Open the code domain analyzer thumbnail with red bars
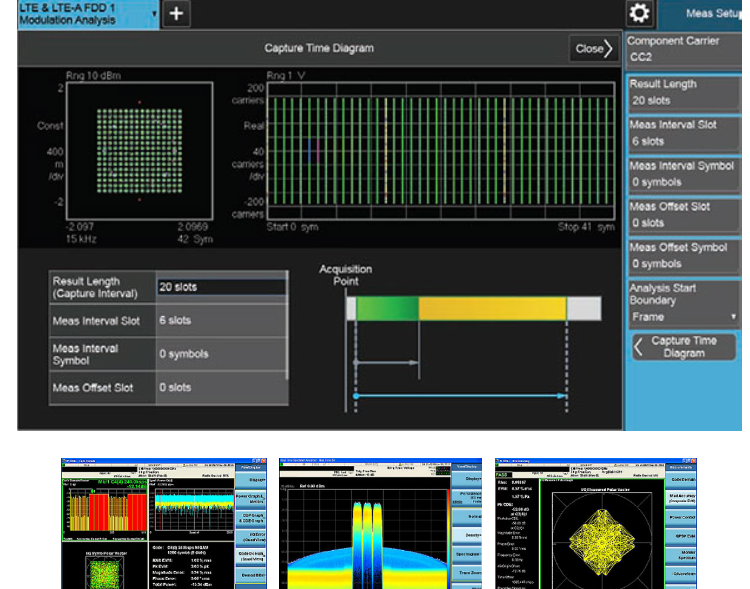 coord(164,523)
